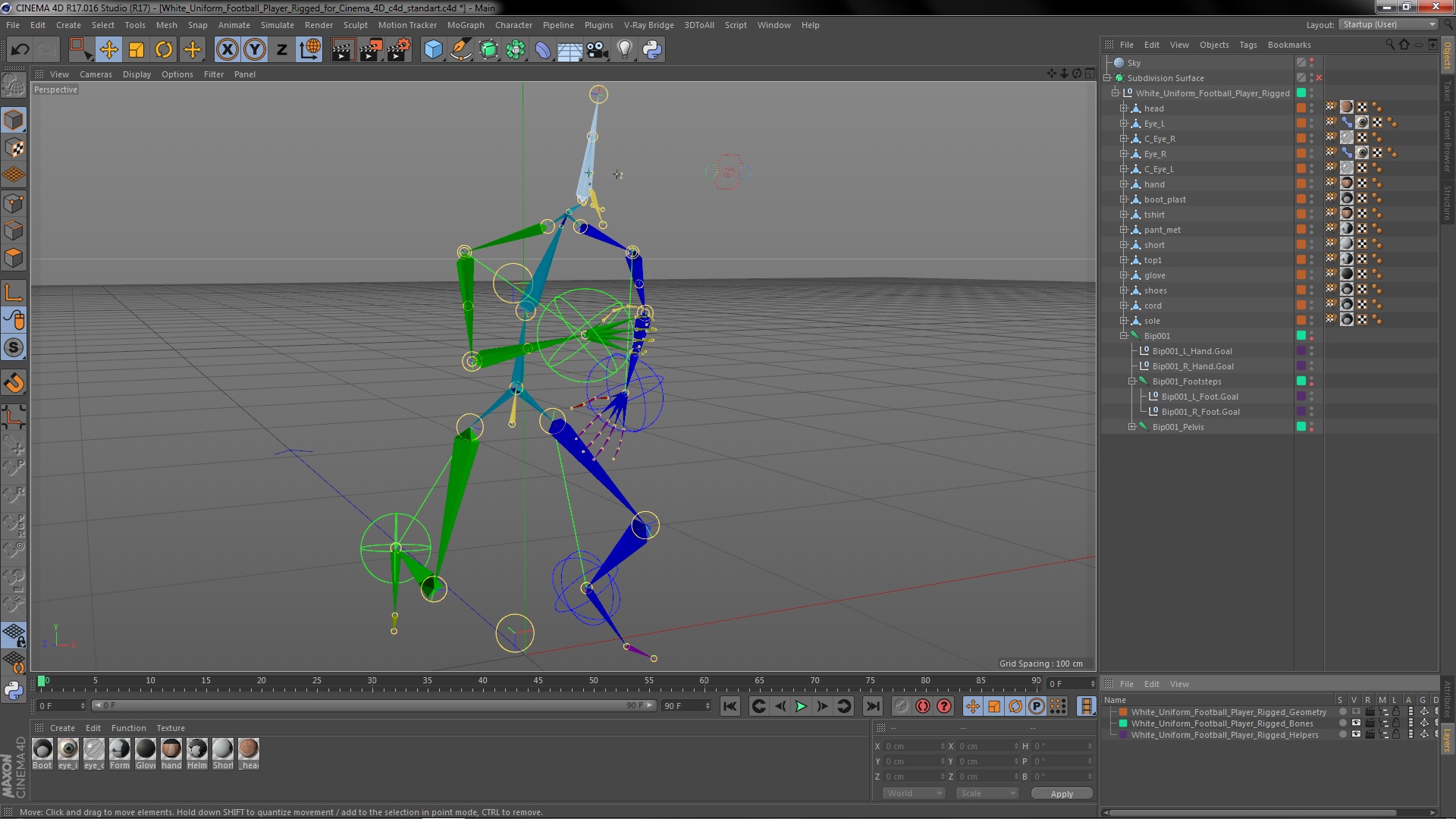
Task: Click the Enable Snap S icon
Action: point(14,348)
